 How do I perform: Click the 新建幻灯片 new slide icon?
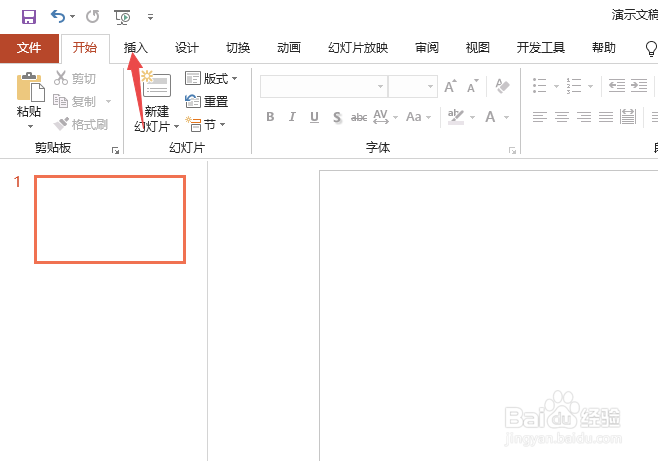pos(156,84)
